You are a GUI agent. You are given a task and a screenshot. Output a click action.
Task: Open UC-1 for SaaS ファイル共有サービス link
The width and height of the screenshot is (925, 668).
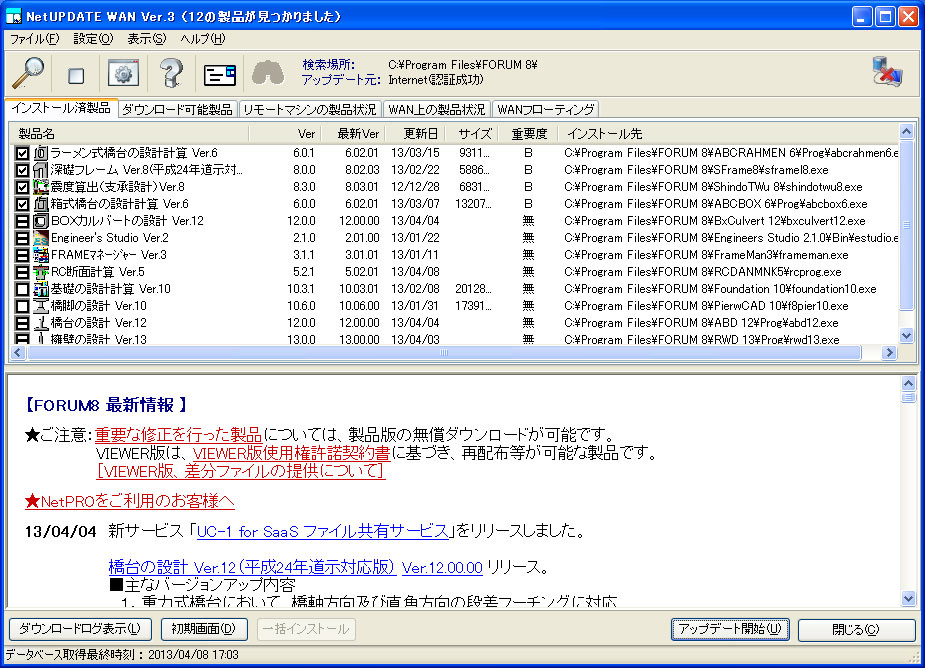[x=323, y=531]
